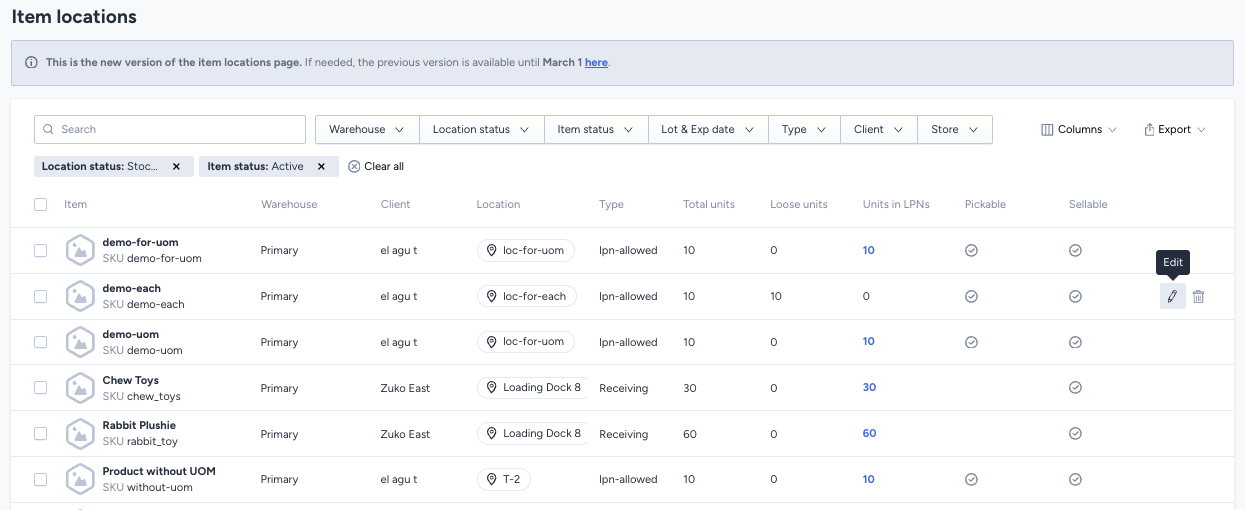The height and width of the screenshot is (510, 1245).
Task: Click the pickable checkmark icon for demo-for-uom
Action: tap(971, 251)
